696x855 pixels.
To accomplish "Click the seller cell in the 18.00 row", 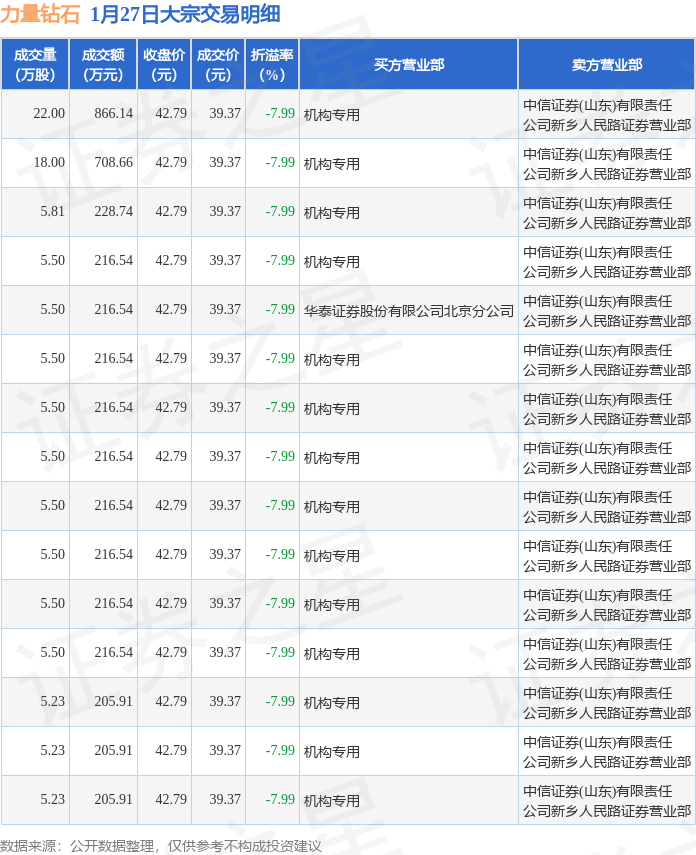I will pyautogui.click(x=607, y=164).
